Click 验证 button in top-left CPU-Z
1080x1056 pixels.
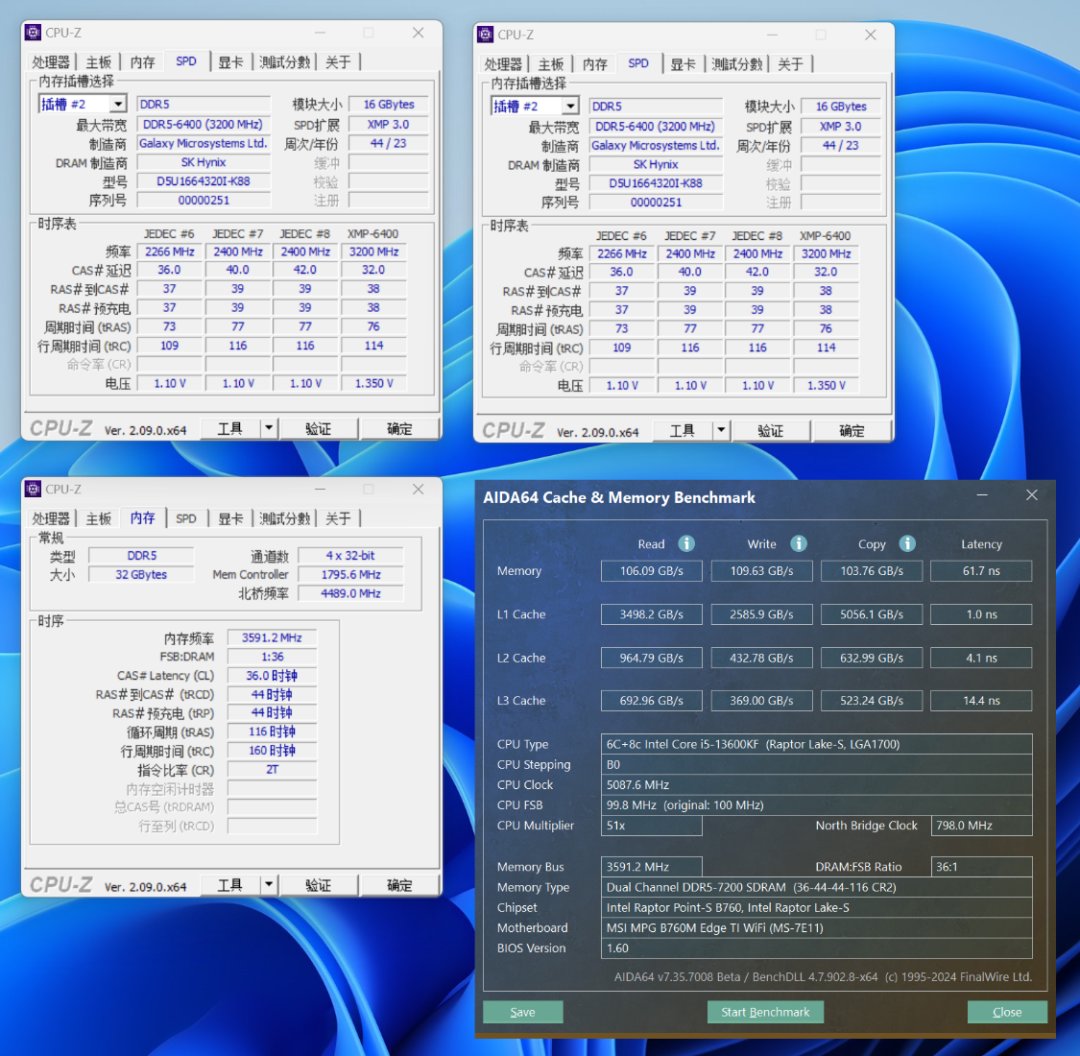[x=318, y=428]
